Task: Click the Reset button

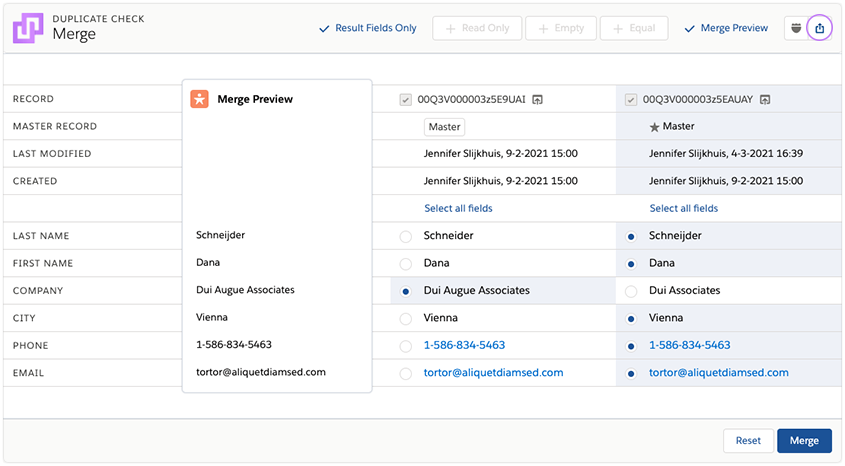Action: (x=748, y=441)
